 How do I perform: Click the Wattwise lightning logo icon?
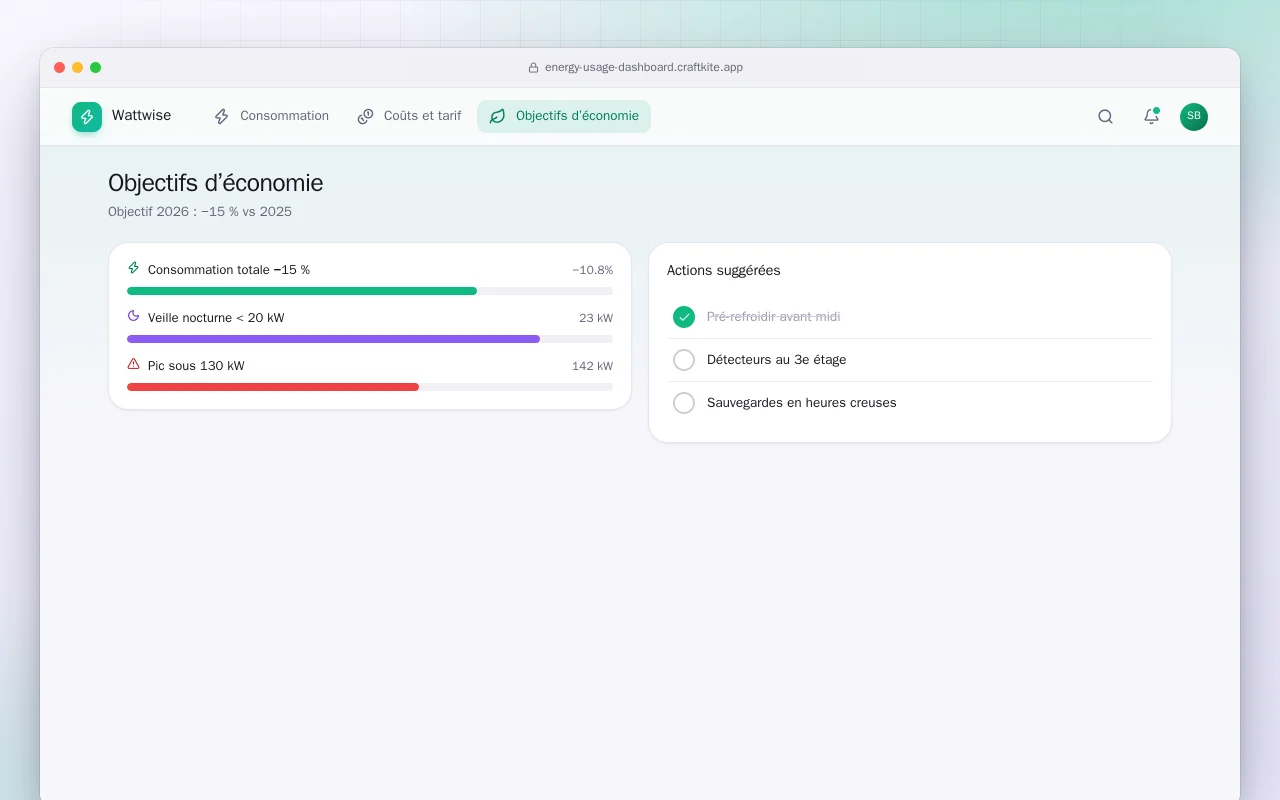87,117
